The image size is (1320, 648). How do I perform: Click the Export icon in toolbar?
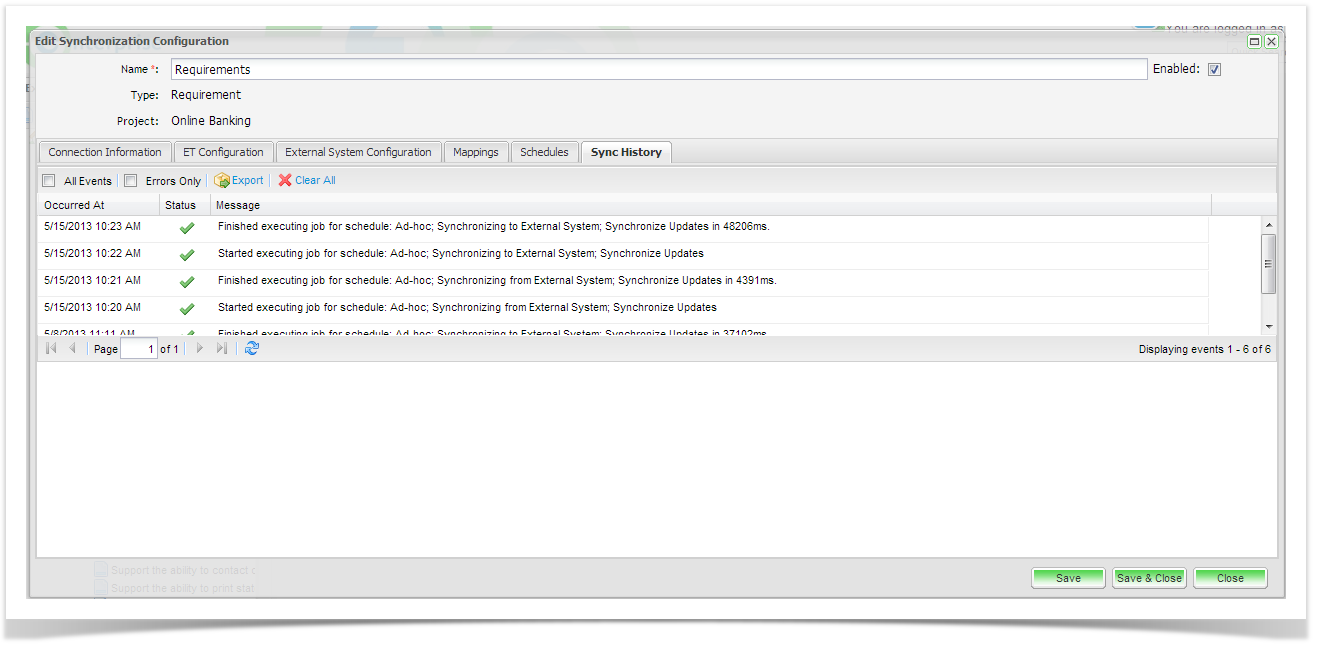click(x=222, y=181)
